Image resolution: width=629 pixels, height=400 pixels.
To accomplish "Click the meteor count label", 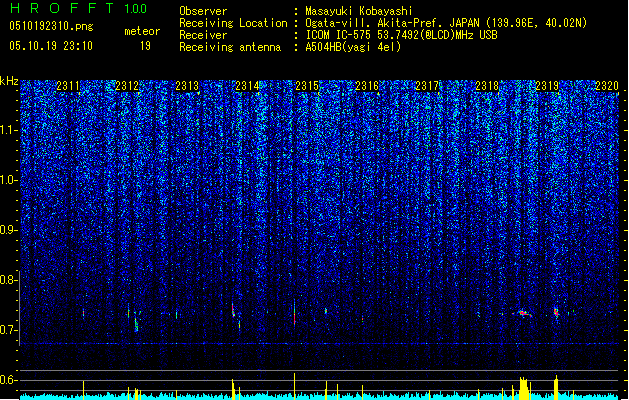I will pyautogui.click(x=142, y=31).
